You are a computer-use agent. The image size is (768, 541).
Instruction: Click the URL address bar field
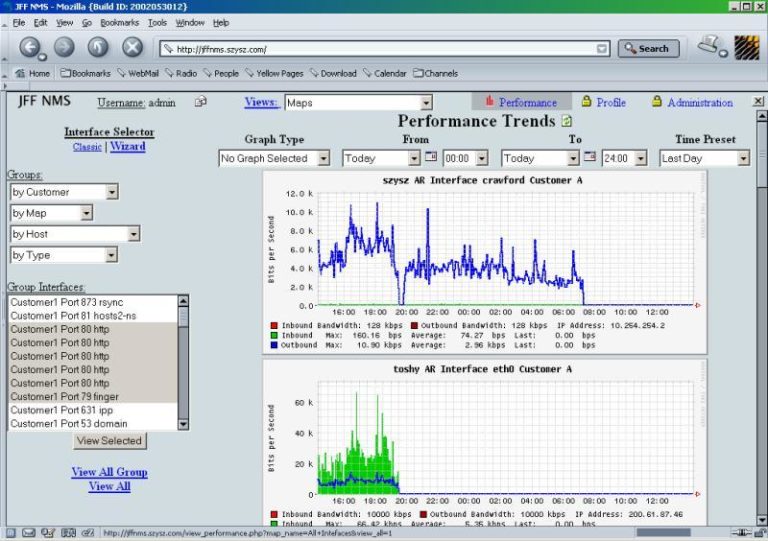(x=380, y=48)
